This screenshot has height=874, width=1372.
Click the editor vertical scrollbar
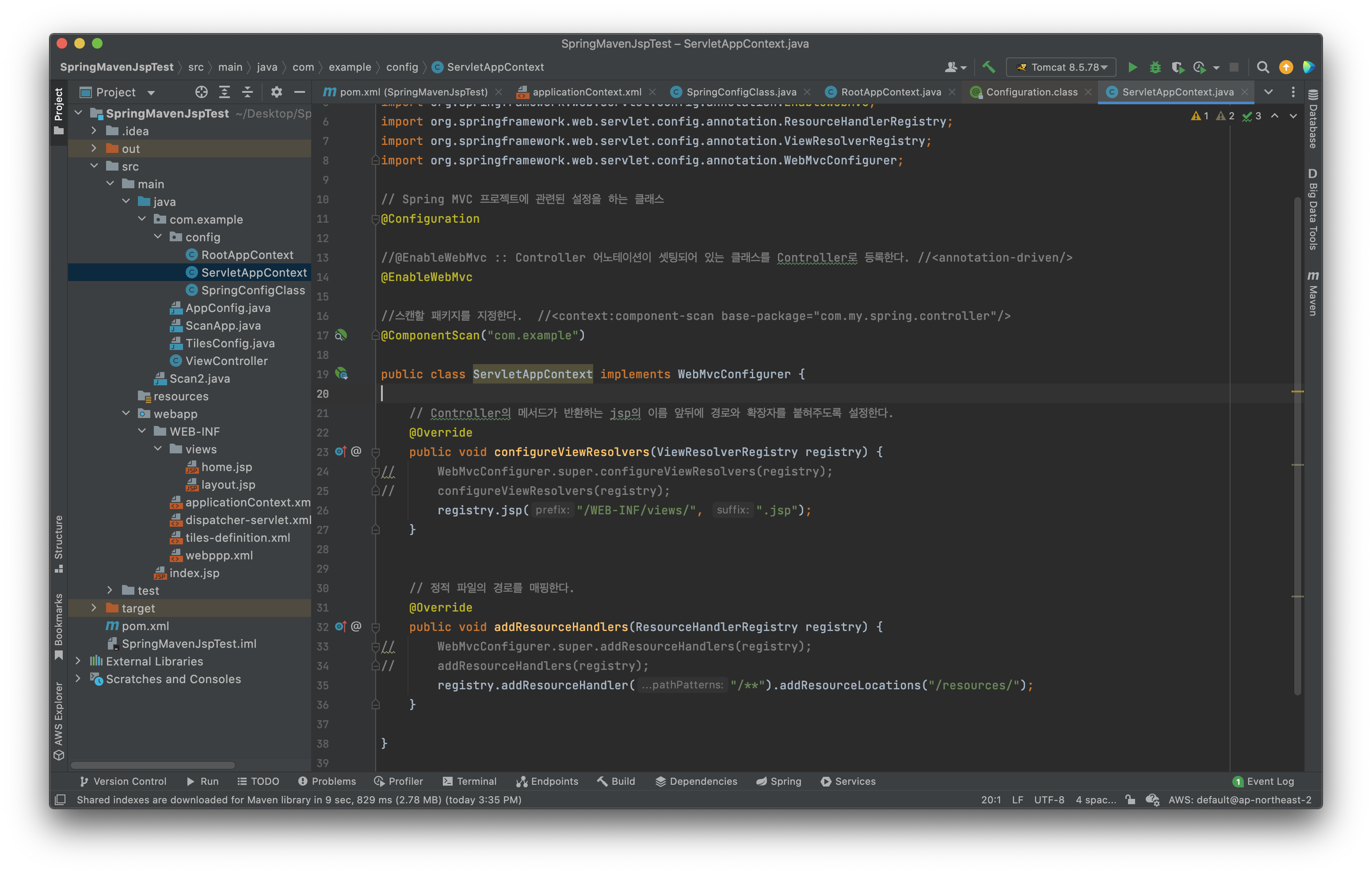coord(1297,445)
